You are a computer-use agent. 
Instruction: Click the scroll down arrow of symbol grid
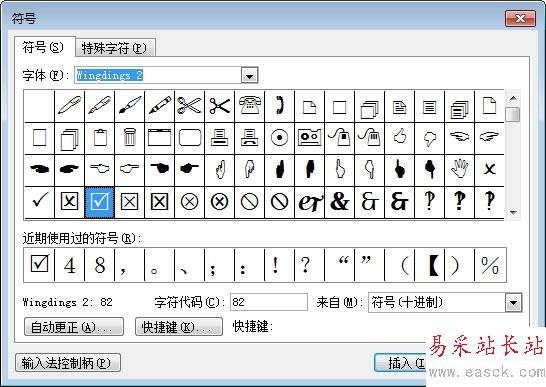coord(513,212)
